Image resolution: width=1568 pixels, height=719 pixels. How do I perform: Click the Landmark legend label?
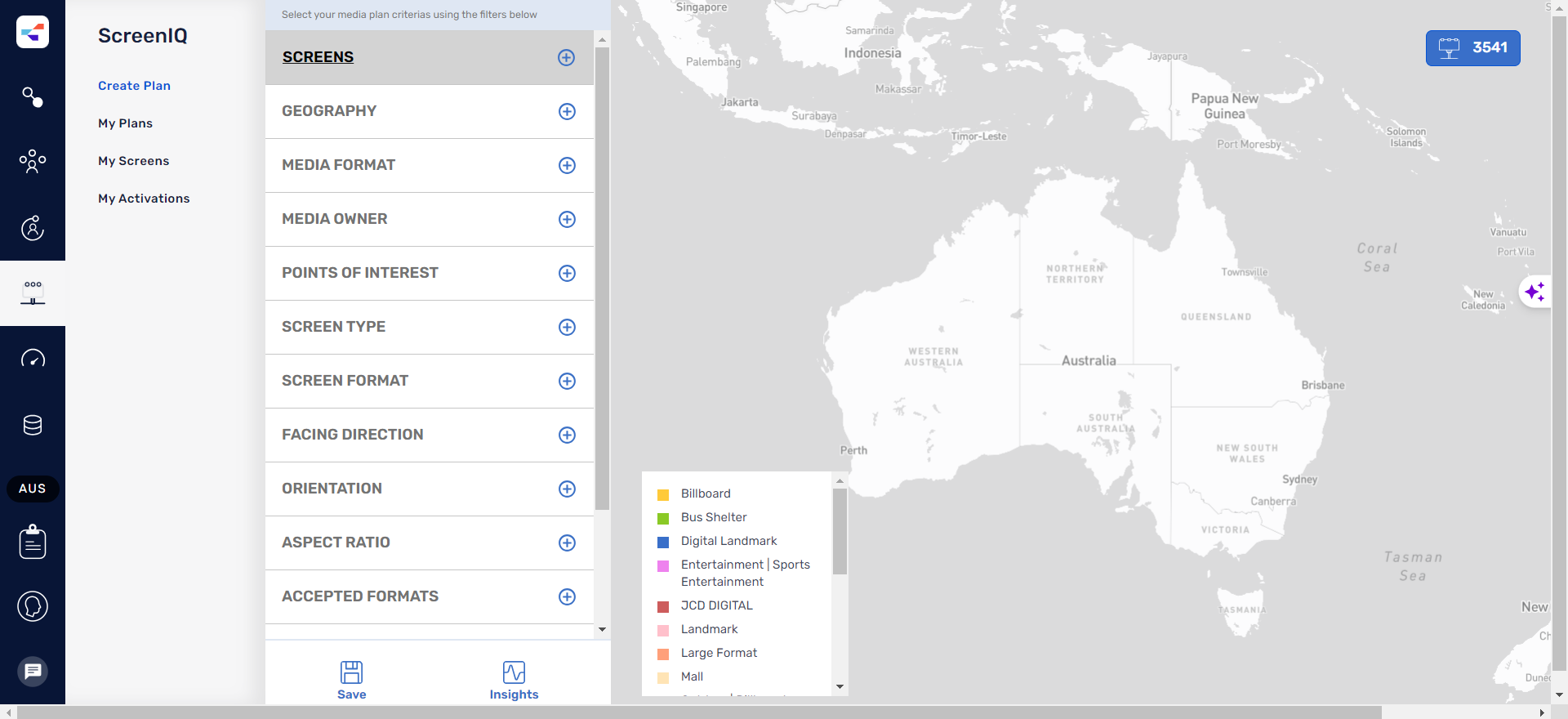point(709,629)
